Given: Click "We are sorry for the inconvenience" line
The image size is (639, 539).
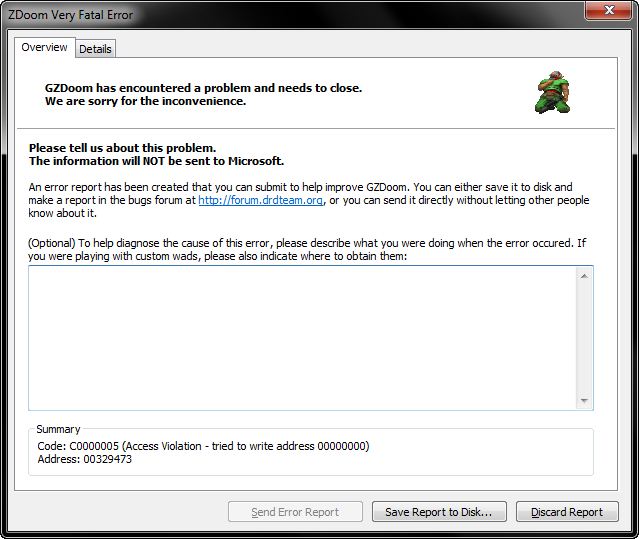Looking at the screenshot, I should pyautogui.click(x=145, y=101).
